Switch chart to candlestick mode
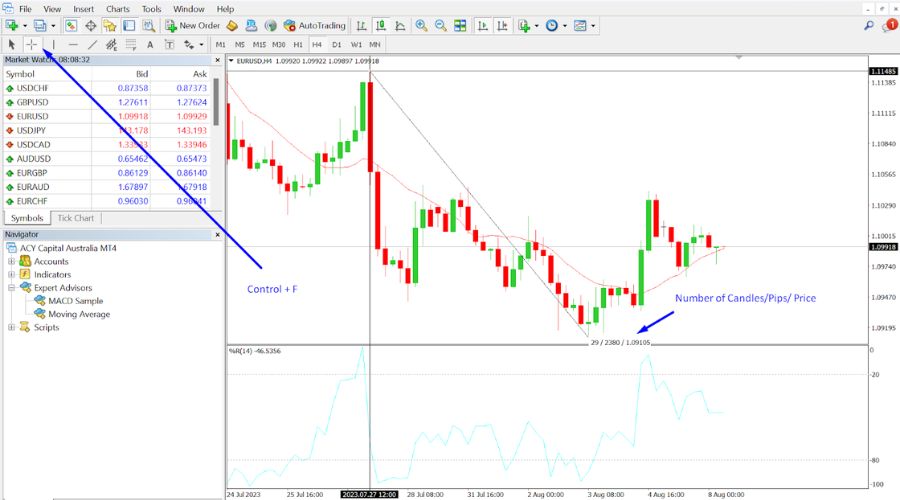The image size is (900, 500). 376,25
